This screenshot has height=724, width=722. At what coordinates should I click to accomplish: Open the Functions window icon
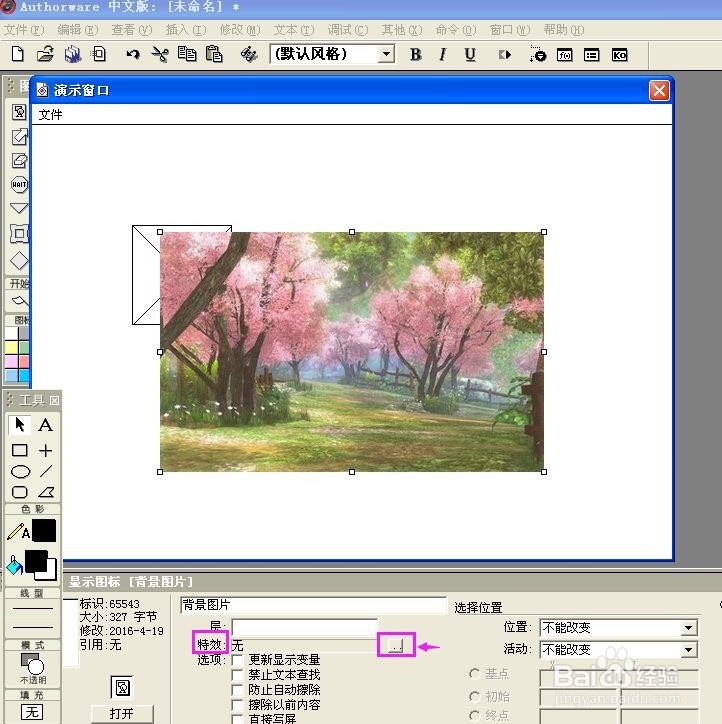coord(565,55)
